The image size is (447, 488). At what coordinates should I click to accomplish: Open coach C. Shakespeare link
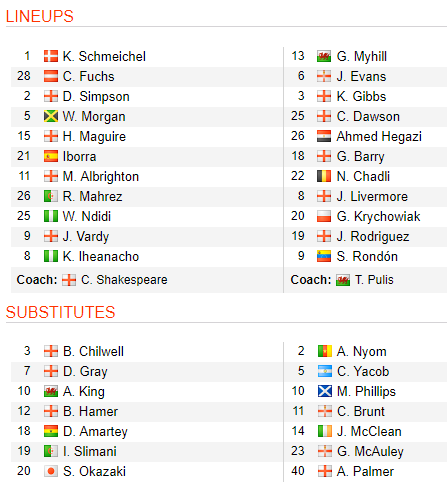(124, 280)
